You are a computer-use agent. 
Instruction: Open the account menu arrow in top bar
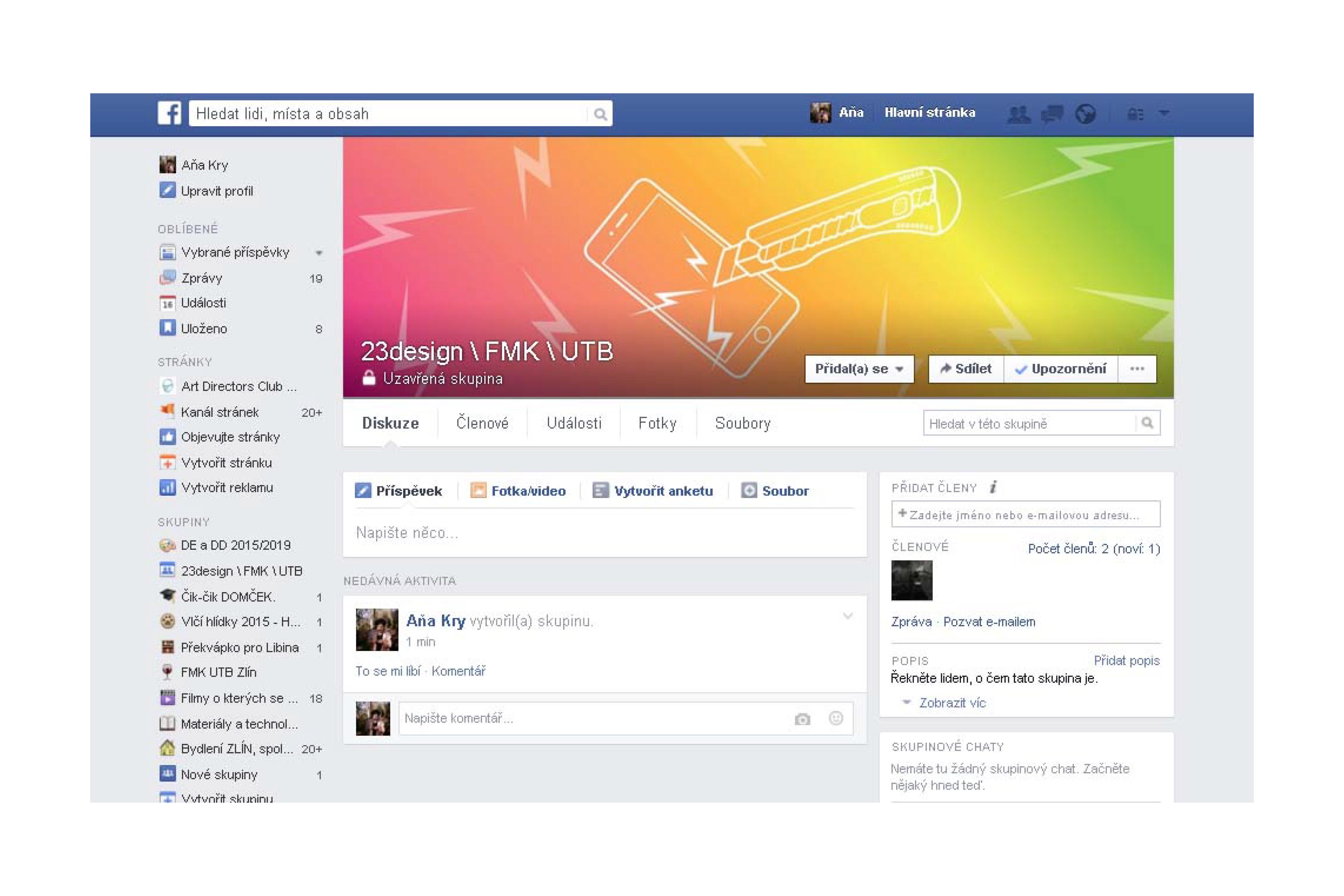1164,113
